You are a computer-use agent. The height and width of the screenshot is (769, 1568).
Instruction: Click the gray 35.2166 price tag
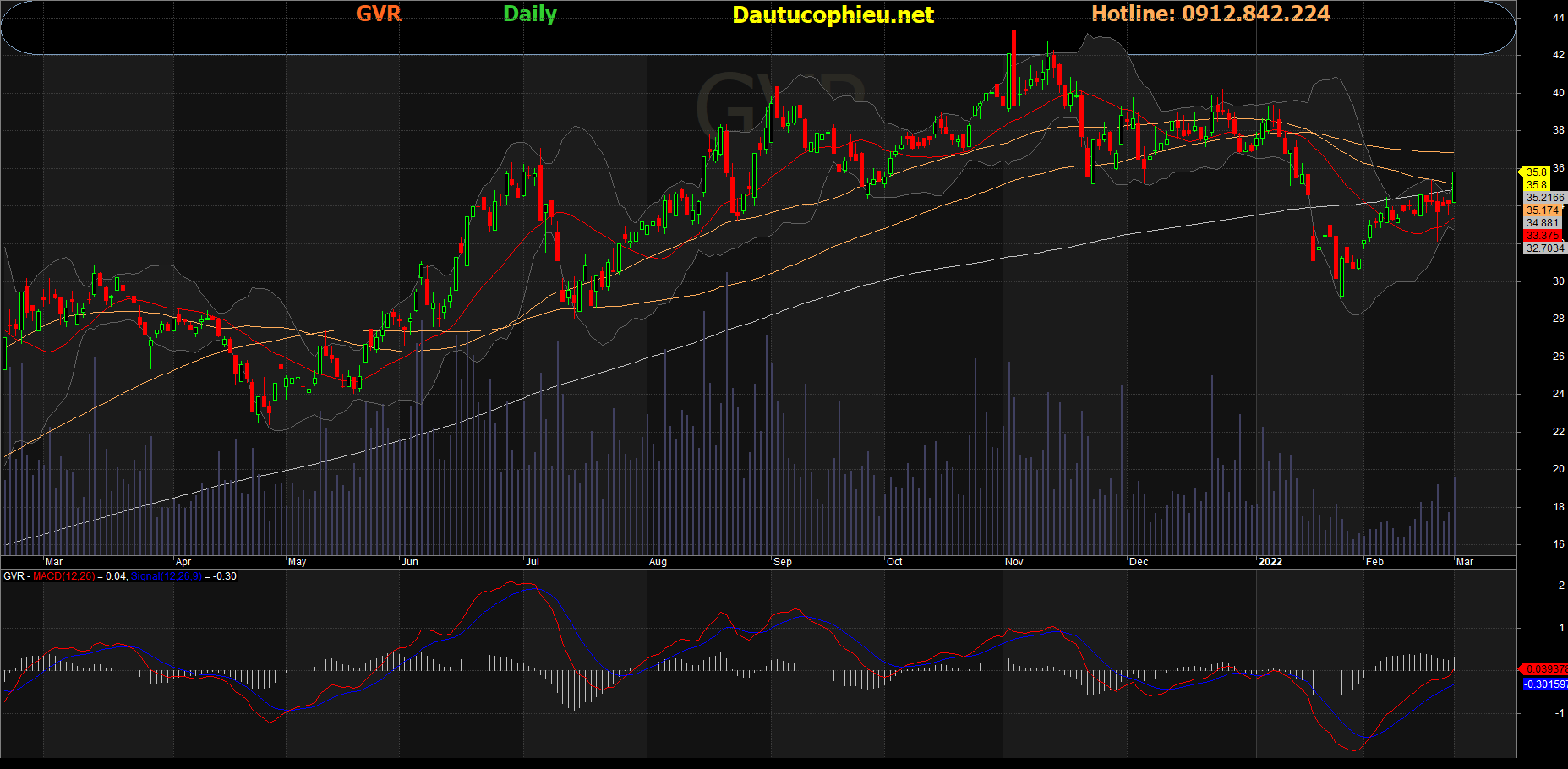tap(1544, 198)
